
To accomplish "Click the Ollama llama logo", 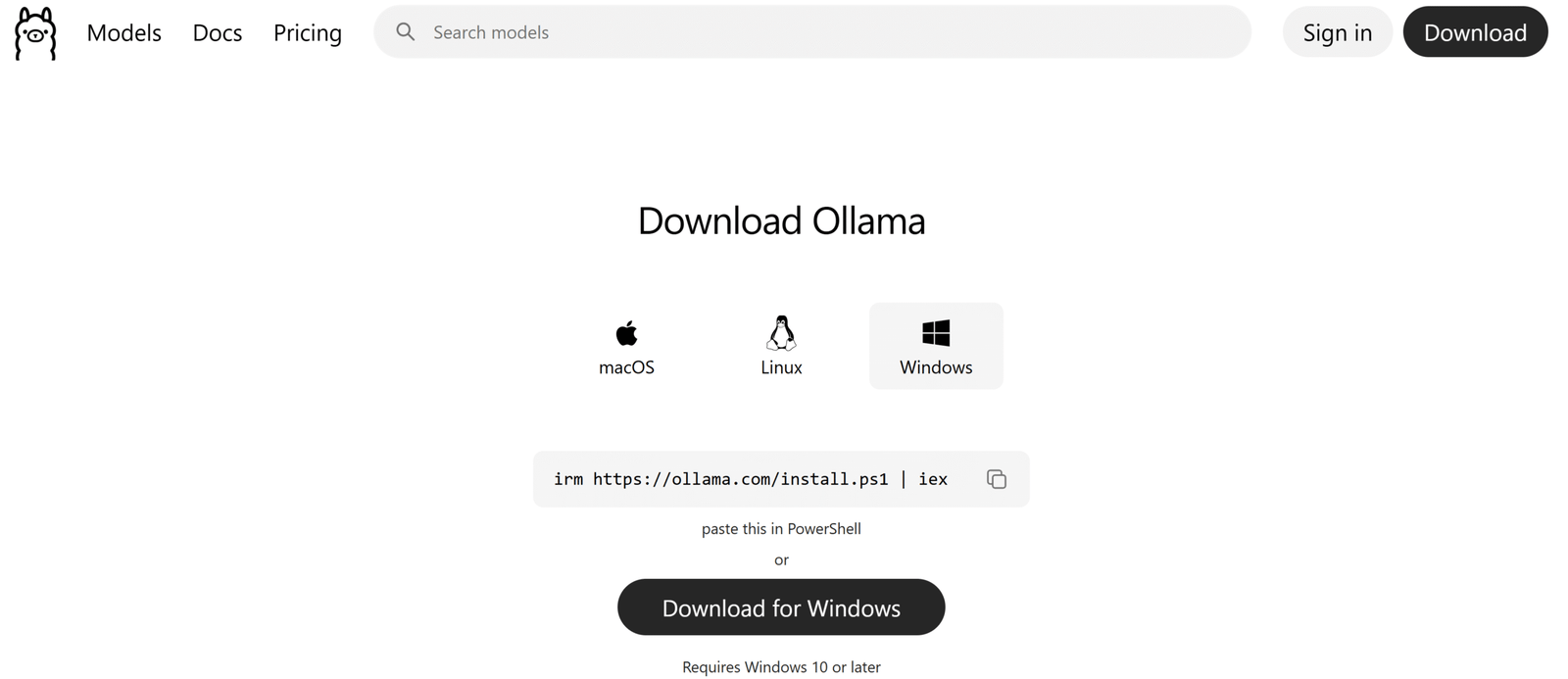I will pos(35,33).
